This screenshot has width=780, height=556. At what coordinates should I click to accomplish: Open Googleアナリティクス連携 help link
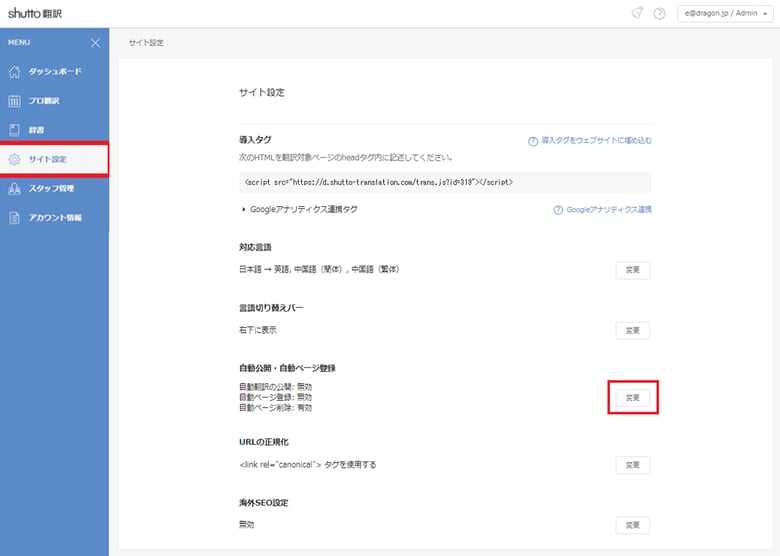(x=609, y=210)
